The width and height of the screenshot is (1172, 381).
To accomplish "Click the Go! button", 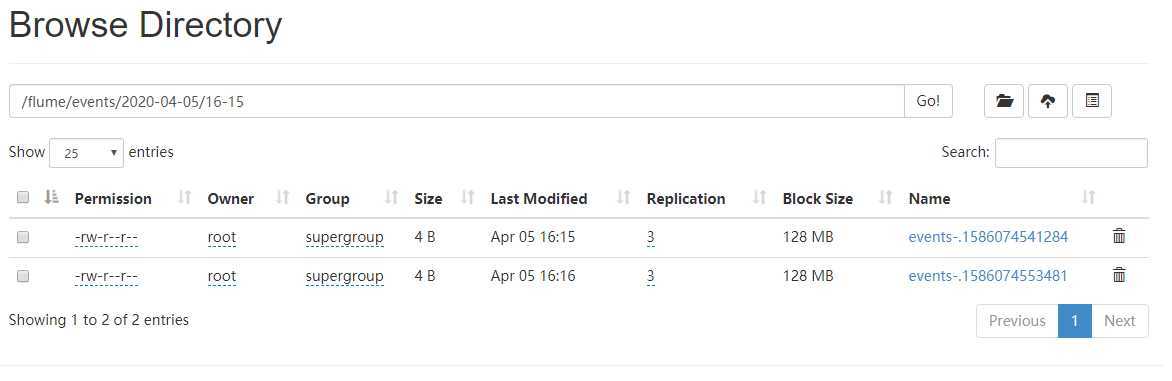I will tap(928, 101).
